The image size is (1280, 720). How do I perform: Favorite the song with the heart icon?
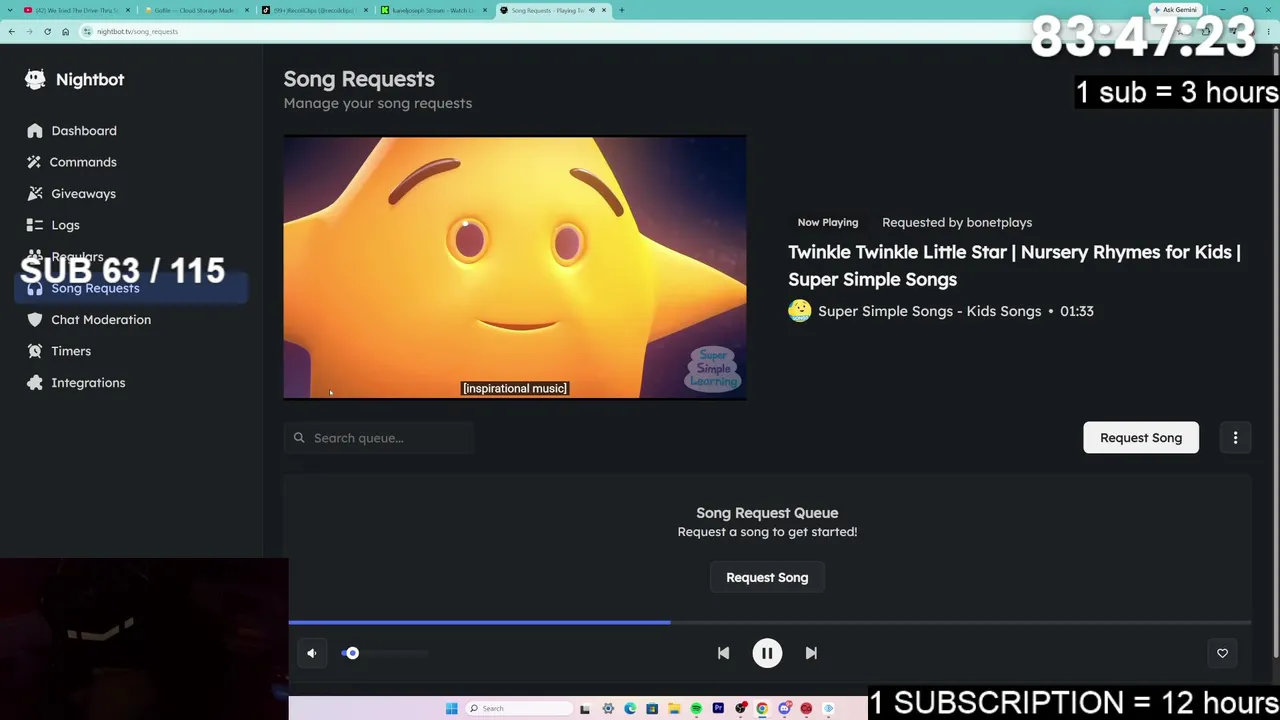click(x=1222, y=653)
